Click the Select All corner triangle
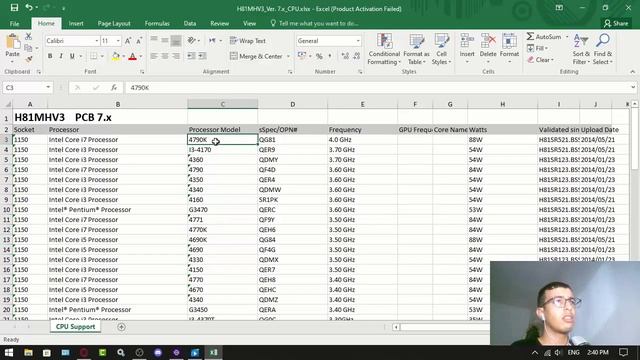The width and height of the screenshot is (640, 360). coord(7,104)
